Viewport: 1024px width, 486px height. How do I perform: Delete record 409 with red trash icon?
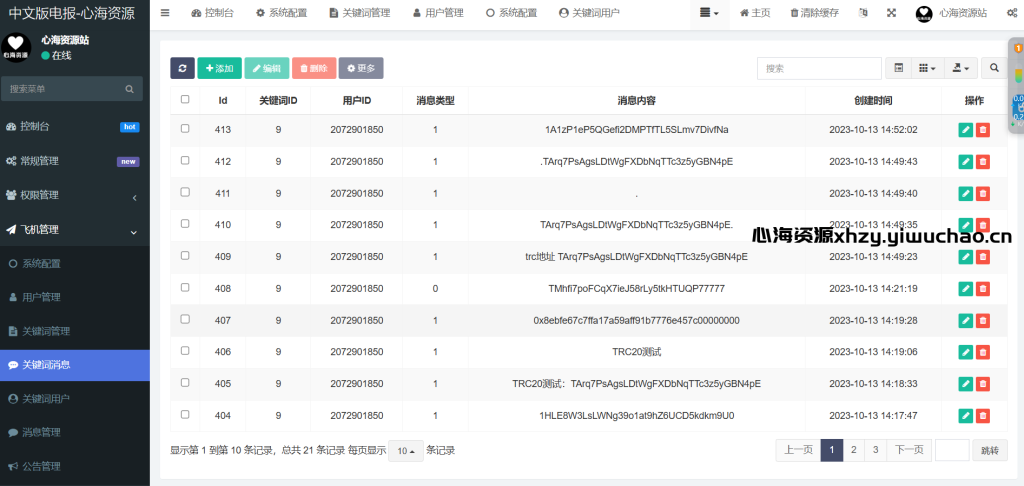(x=982, y=257)
